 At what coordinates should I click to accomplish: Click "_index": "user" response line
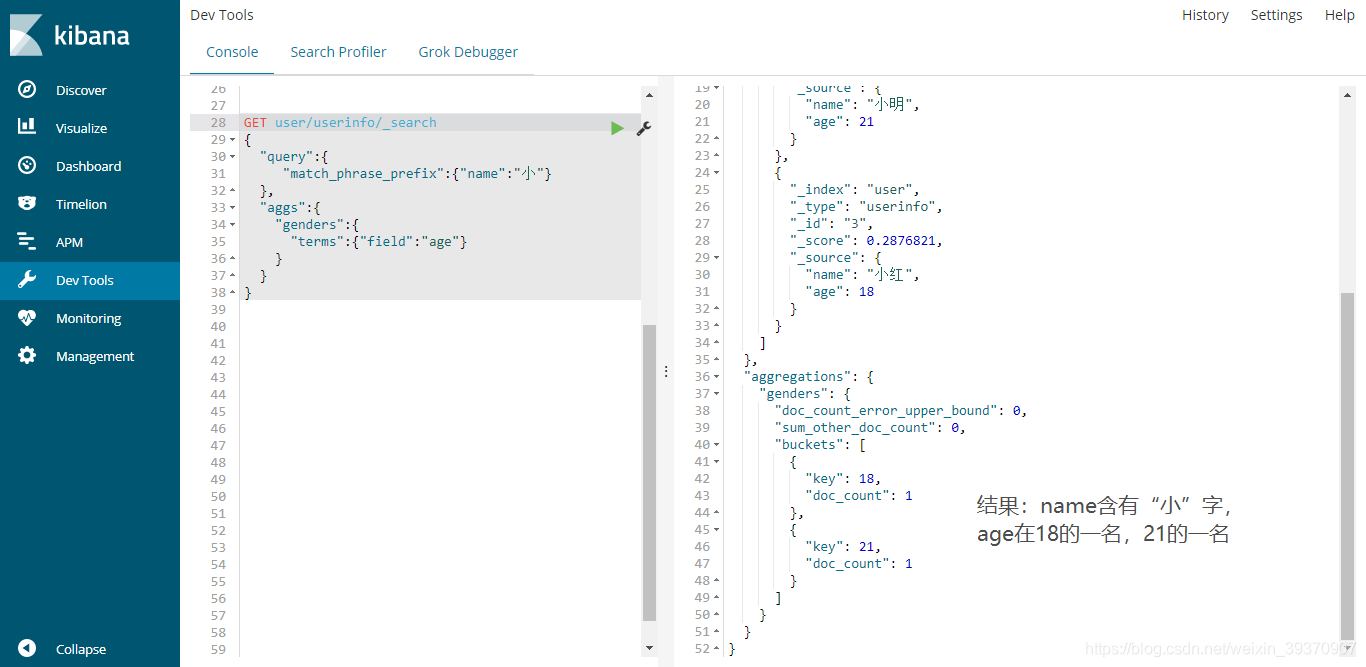(854, 189)
